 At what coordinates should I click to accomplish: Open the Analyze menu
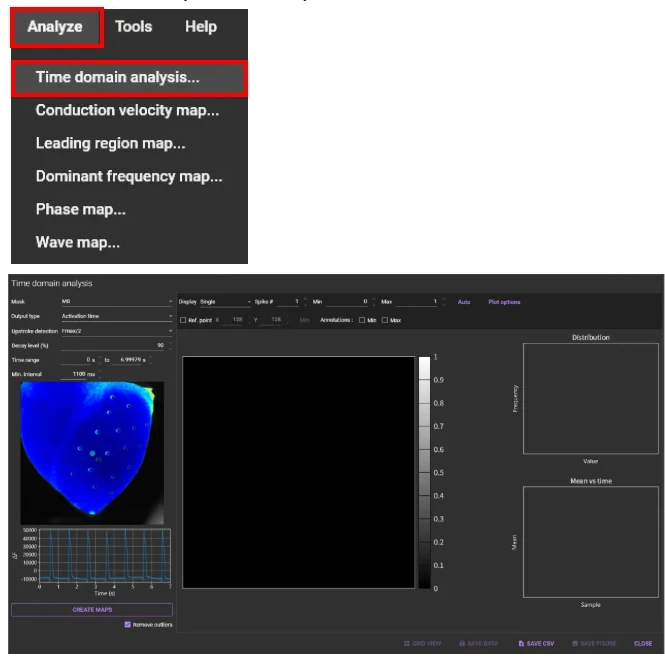pyautogui.click(x=56, y=27)
